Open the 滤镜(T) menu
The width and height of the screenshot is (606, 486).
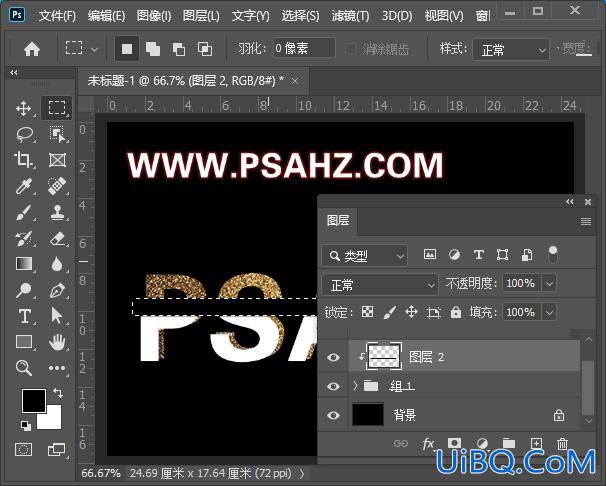click(351, 16)
